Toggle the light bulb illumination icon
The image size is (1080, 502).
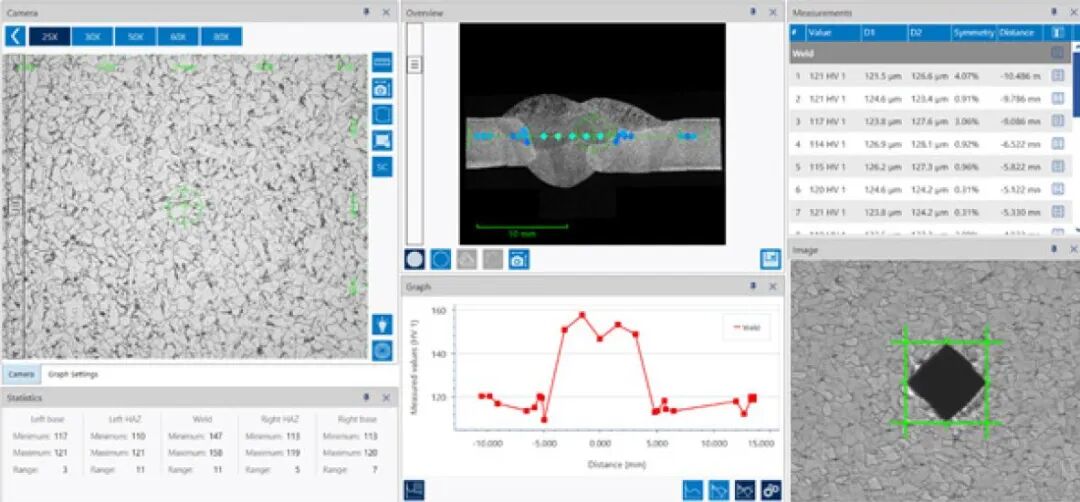click(x=382, y=324)
